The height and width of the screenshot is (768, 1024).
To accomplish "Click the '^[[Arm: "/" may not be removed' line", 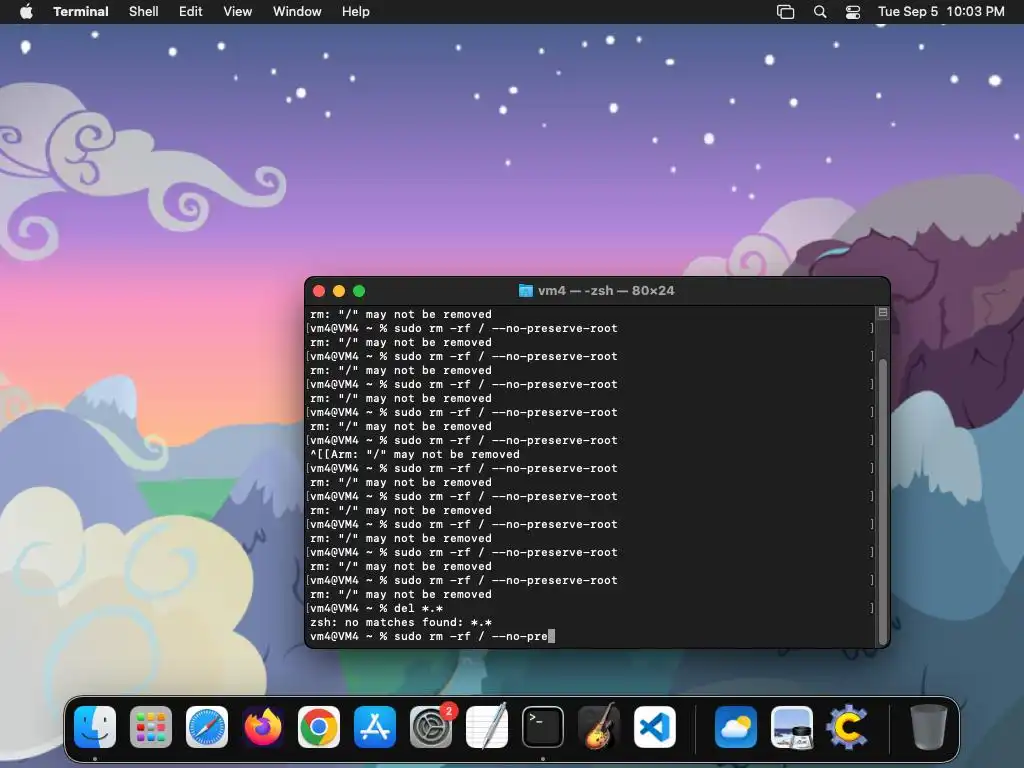I will pyautogui.click(x=415, y=455).
